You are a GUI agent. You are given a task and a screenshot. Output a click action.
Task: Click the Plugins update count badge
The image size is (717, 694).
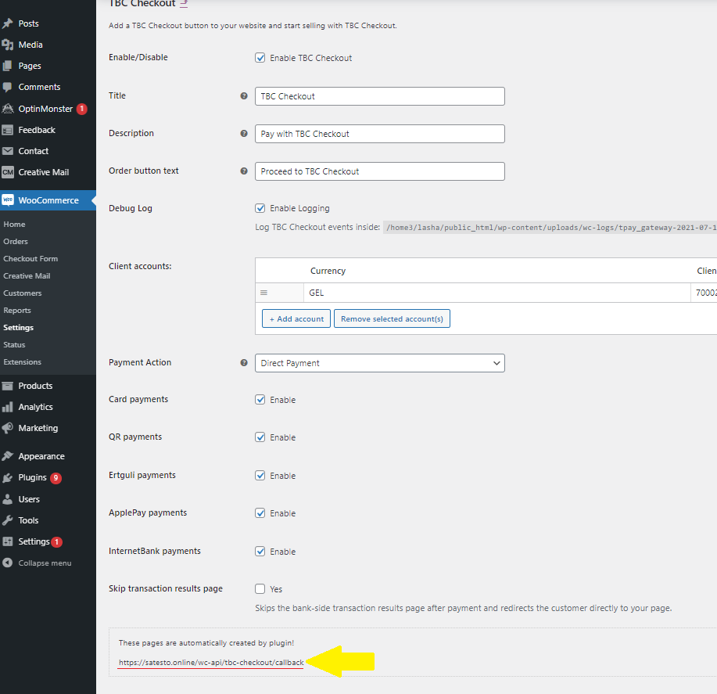point(56,478)
